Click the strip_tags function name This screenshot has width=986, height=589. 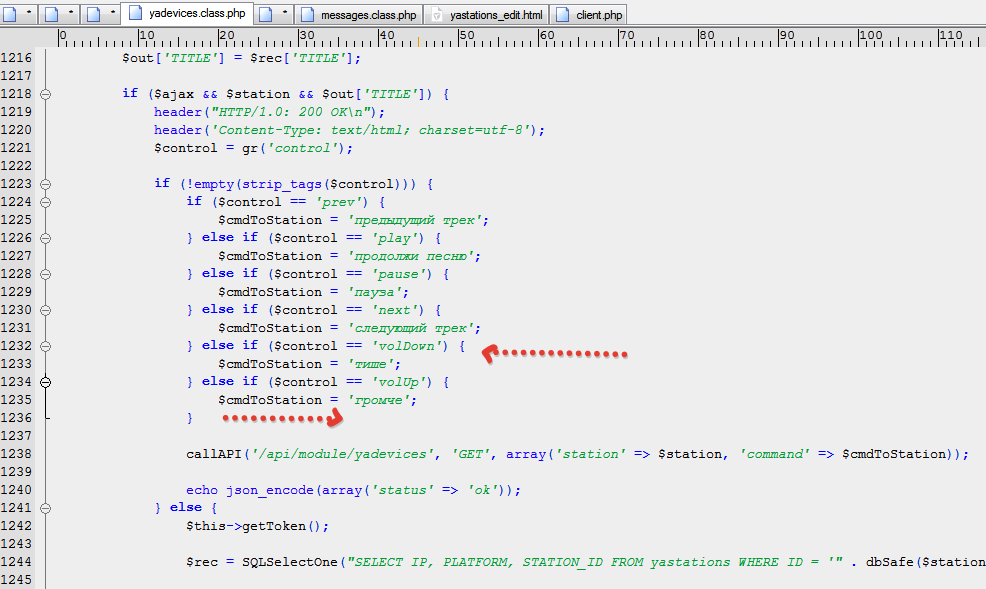tap(282, 184)
